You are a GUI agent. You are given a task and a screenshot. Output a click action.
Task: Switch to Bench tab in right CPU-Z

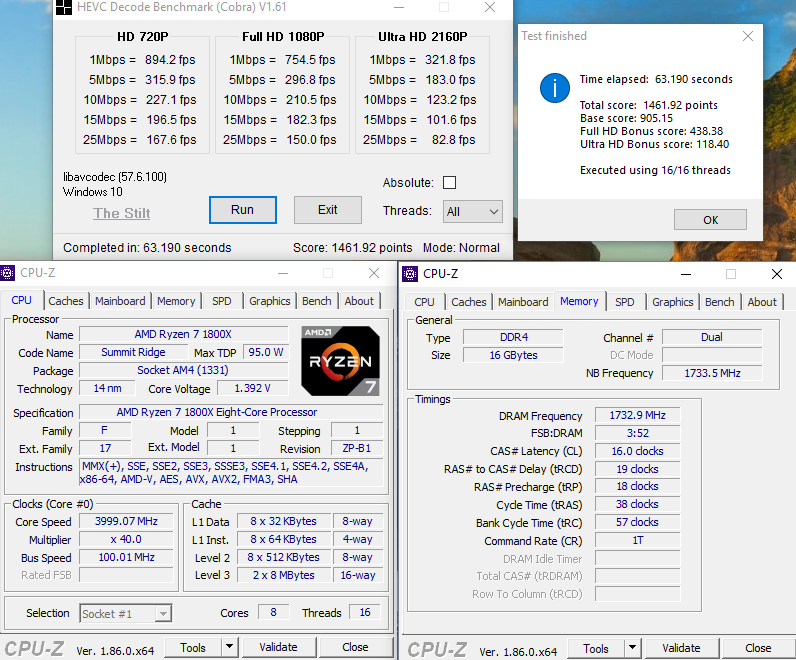[720, 302]
